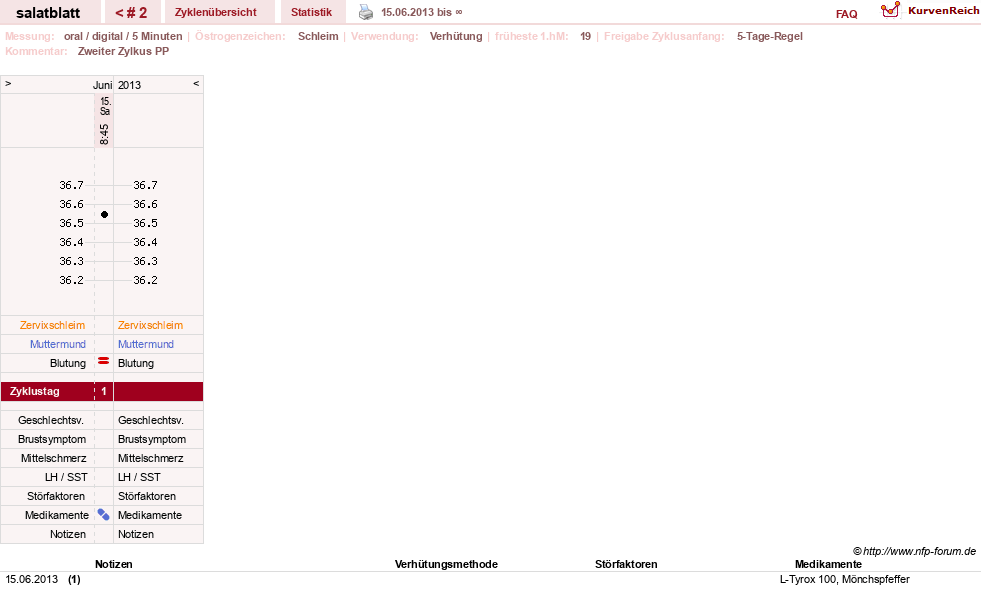Image resolution: width=981 pixels, height=603 pixels.
Task: Click the 'Verhütung' usage value
Action: pyautogui.click(x=456, y=36)
